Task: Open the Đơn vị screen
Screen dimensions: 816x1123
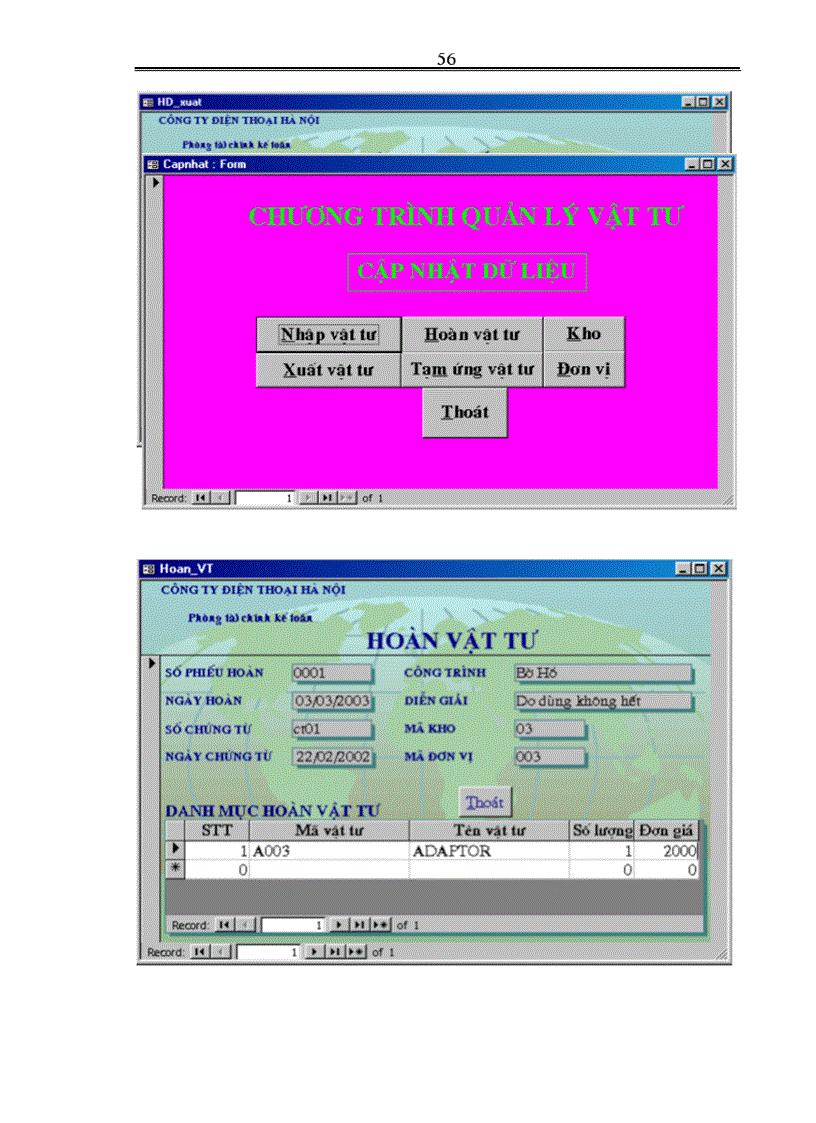Action: [x=584, y=369]
